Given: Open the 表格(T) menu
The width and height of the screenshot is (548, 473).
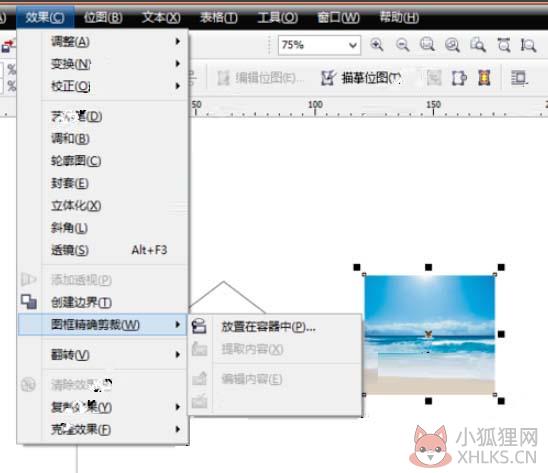Looking at the screenshot, I should [219, 17].
